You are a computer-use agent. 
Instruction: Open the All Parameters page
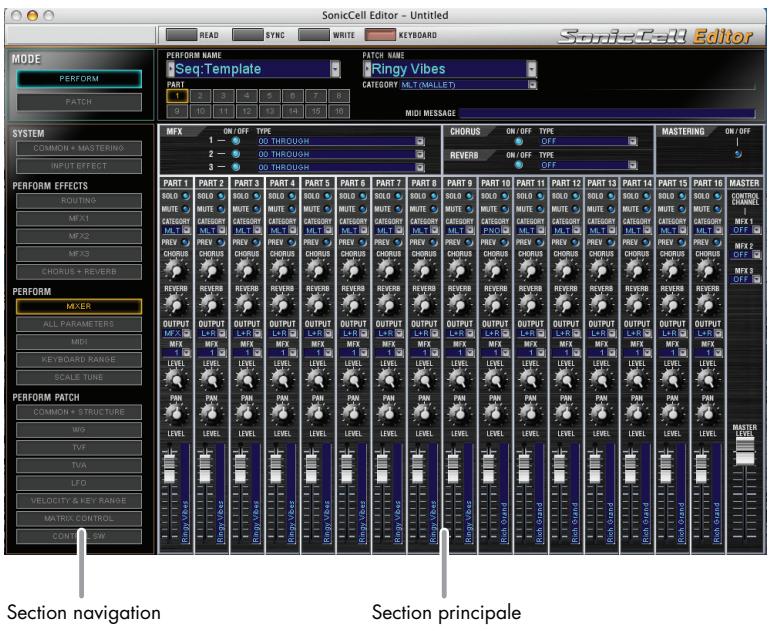point(79,324)
